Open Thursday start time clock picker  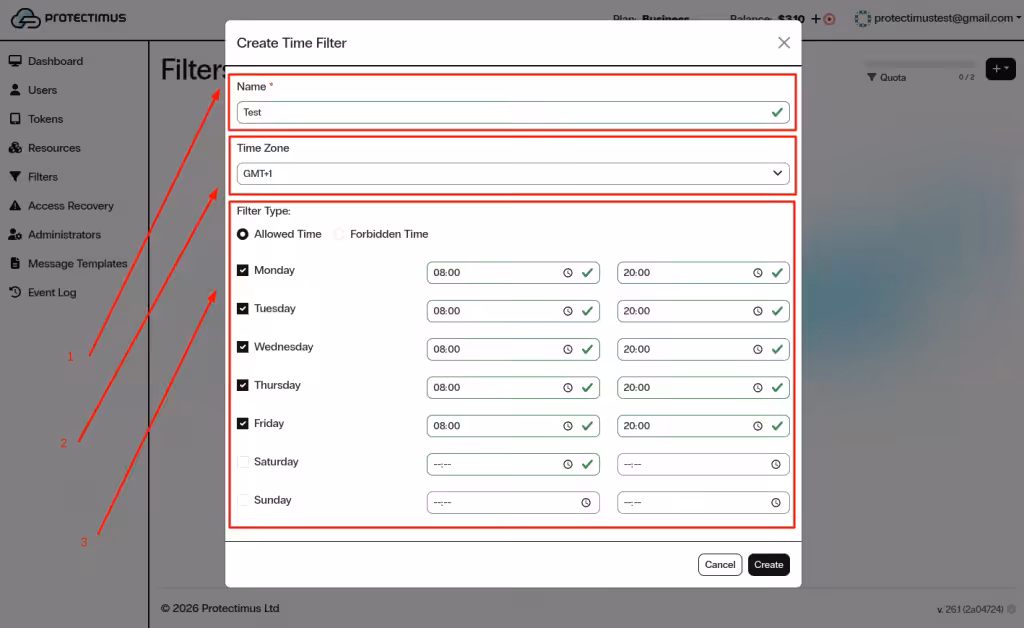pos(568,388)
